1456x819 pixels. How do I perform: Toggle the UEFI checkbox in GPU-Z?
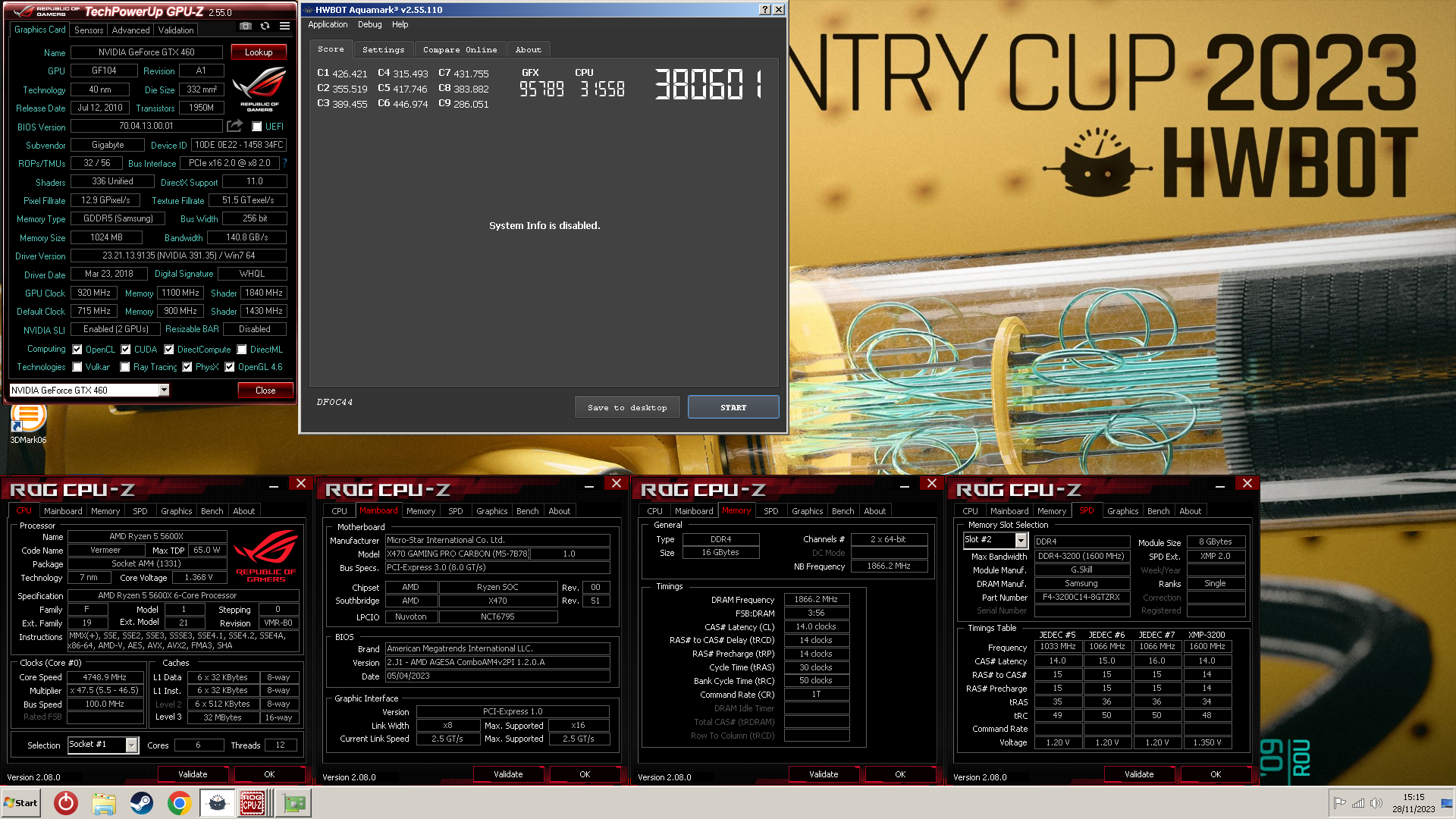pyautogui.click(x=257, y=127)
